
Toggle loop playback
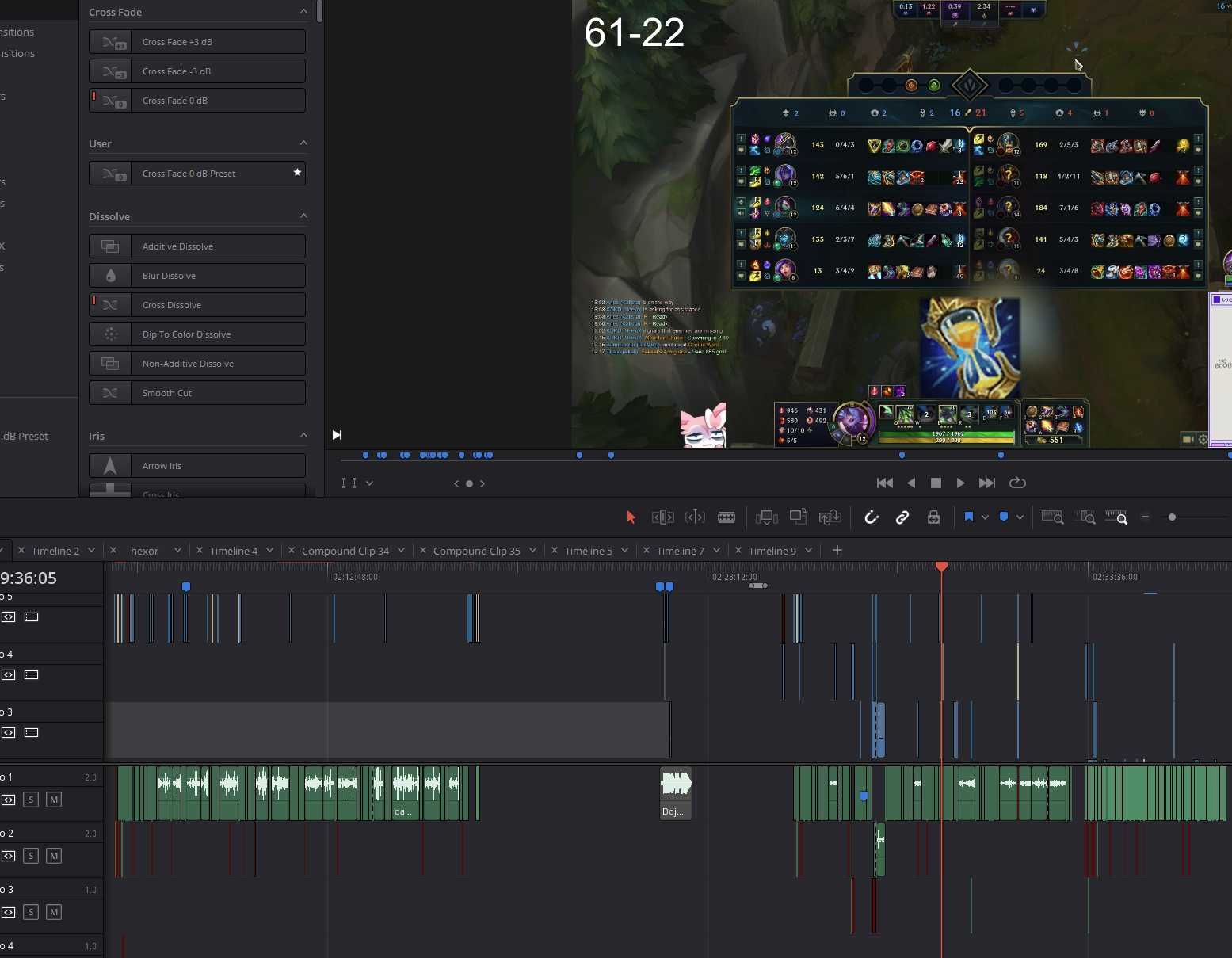pyautogui.click(x=1018, y=483)
